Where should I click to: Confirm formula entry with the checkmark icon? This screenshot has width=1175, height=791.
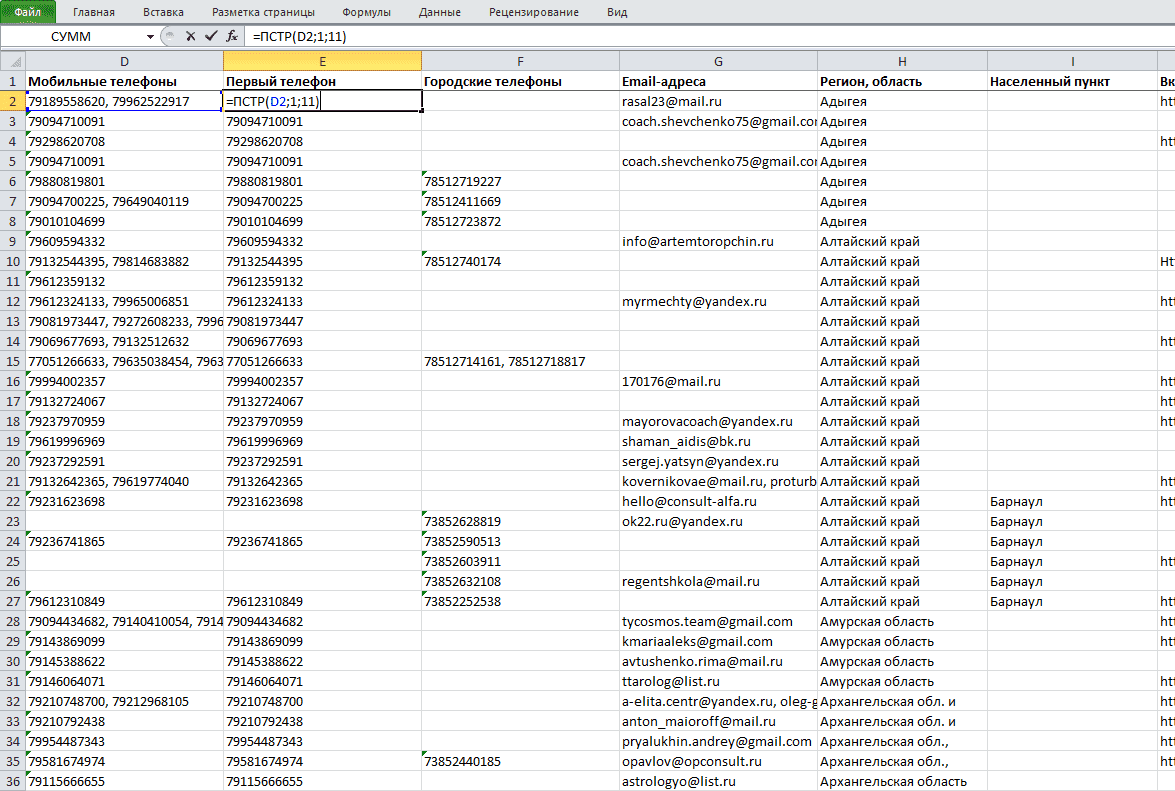pyautogui.click(x=211, y=36)
